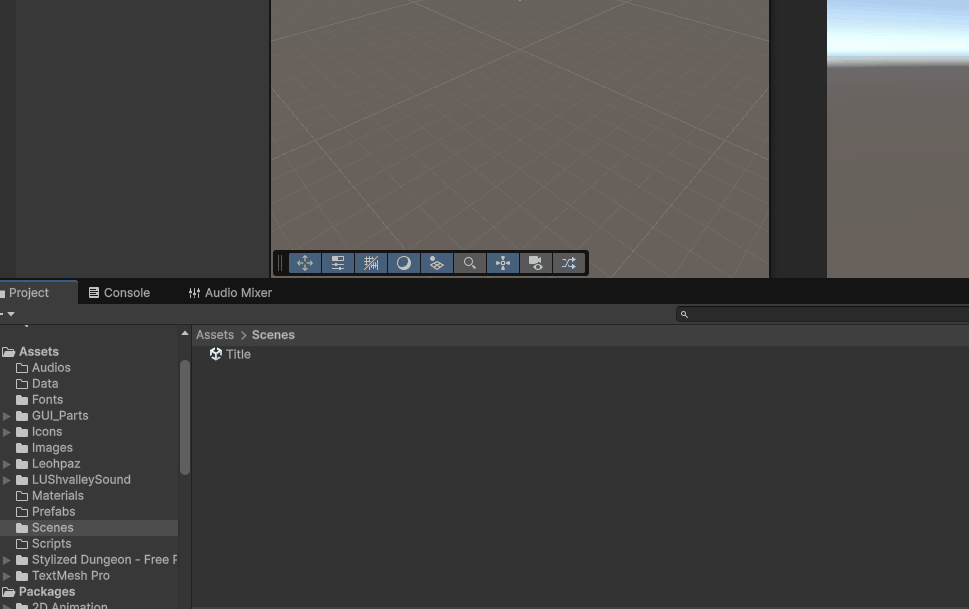Image resolution: width=969 pixels, height=609 pixels.
Task: Click the folder tree vertical scrollbar
Action: 185,416
